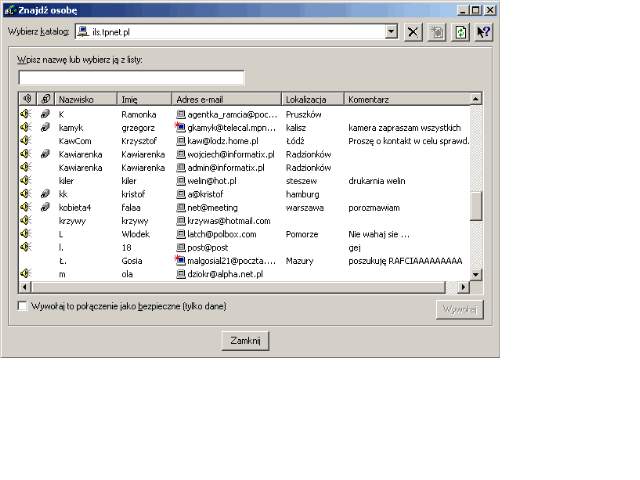This screenshot has width=640, height=480.
Task: Click speaker icon in Wlodek row
Action: point(26,234)
